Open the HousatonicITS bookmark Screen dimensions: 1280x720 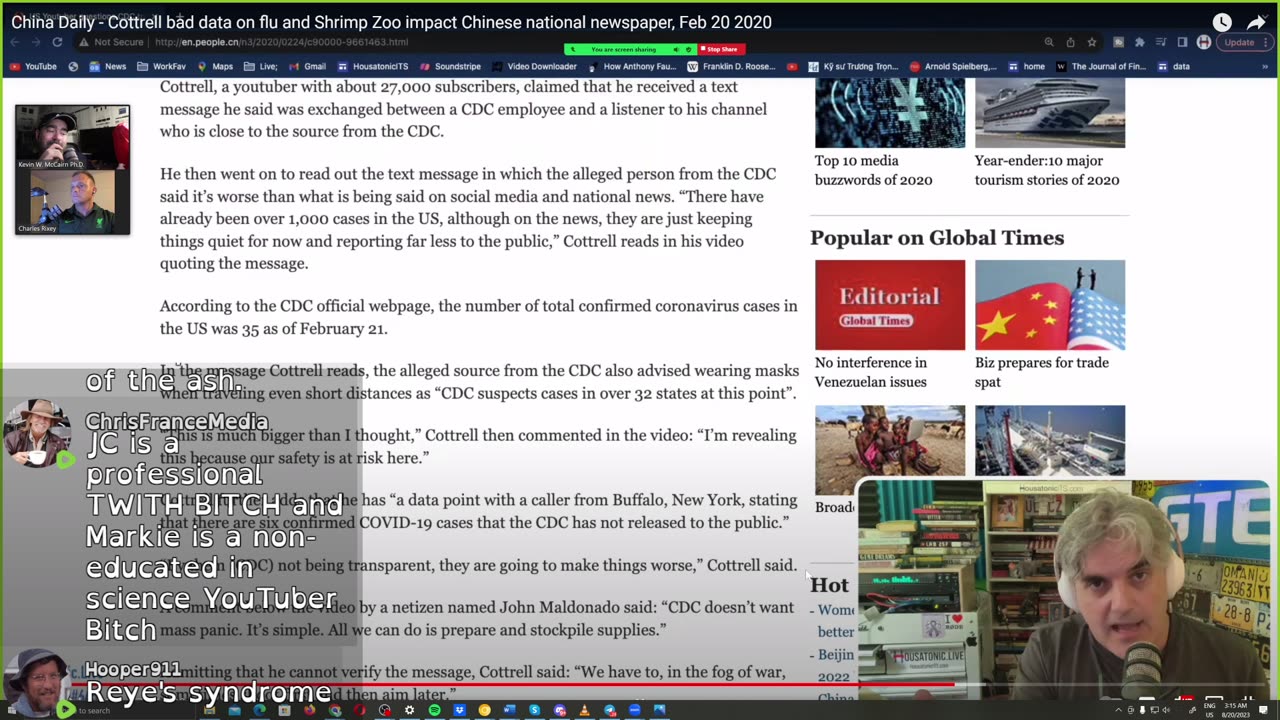[x=373, y=67]
